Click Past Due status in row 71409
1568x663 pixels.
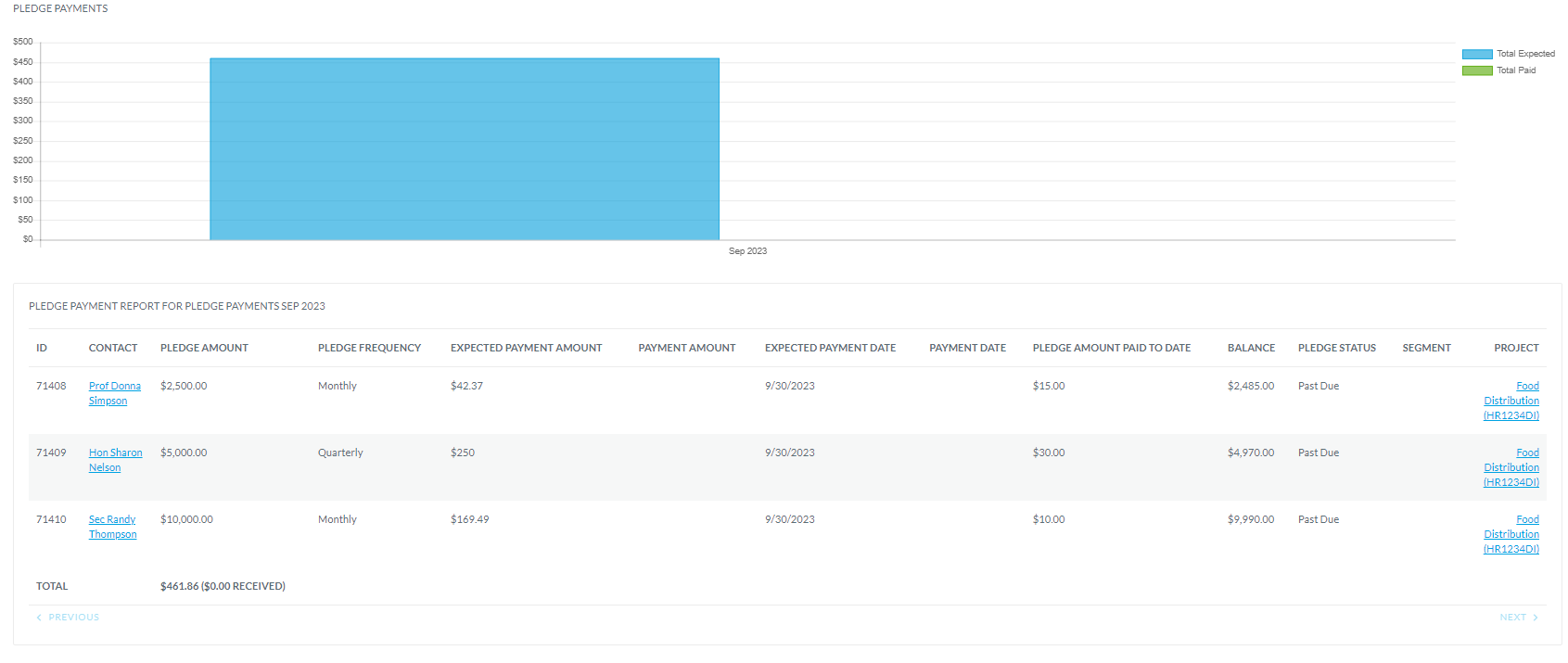(x=1319, y=453)
